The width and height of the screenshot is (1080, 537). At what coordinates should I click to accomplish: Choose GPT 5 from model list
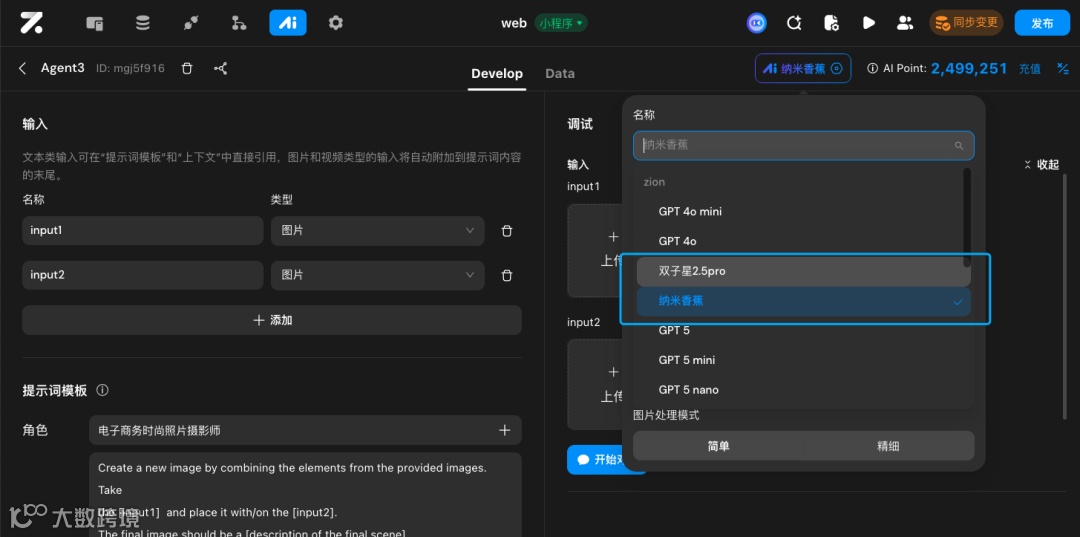click(x=802, y=330)
